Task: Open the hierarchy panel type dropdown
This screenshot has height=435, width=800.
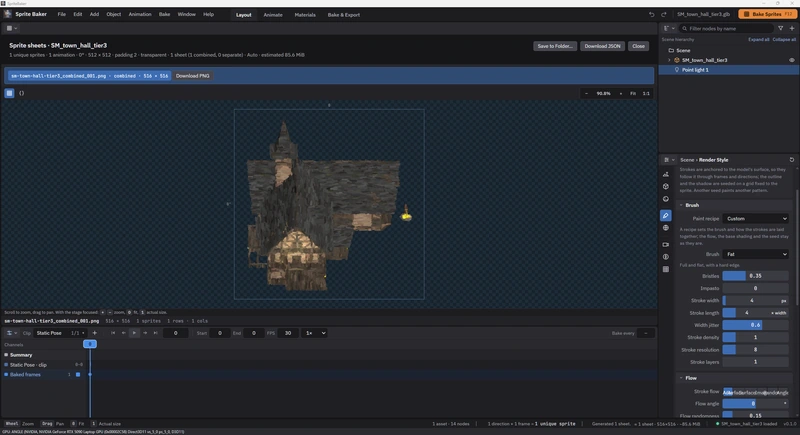Action: click(x=669, y=29)
